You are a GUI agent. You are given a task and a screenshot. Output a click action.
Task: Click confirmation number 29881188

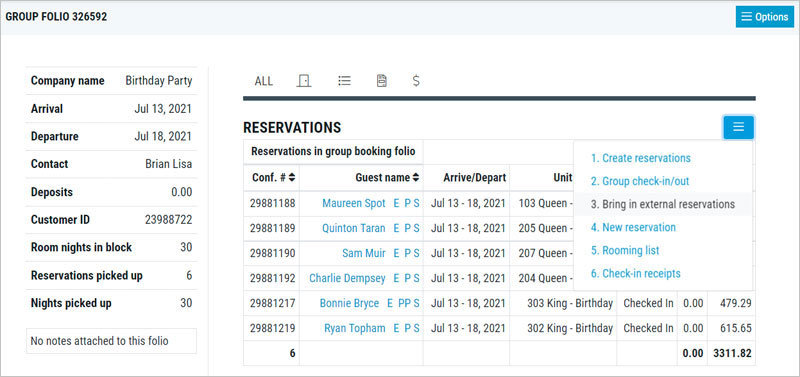click(x=272, y=203)
